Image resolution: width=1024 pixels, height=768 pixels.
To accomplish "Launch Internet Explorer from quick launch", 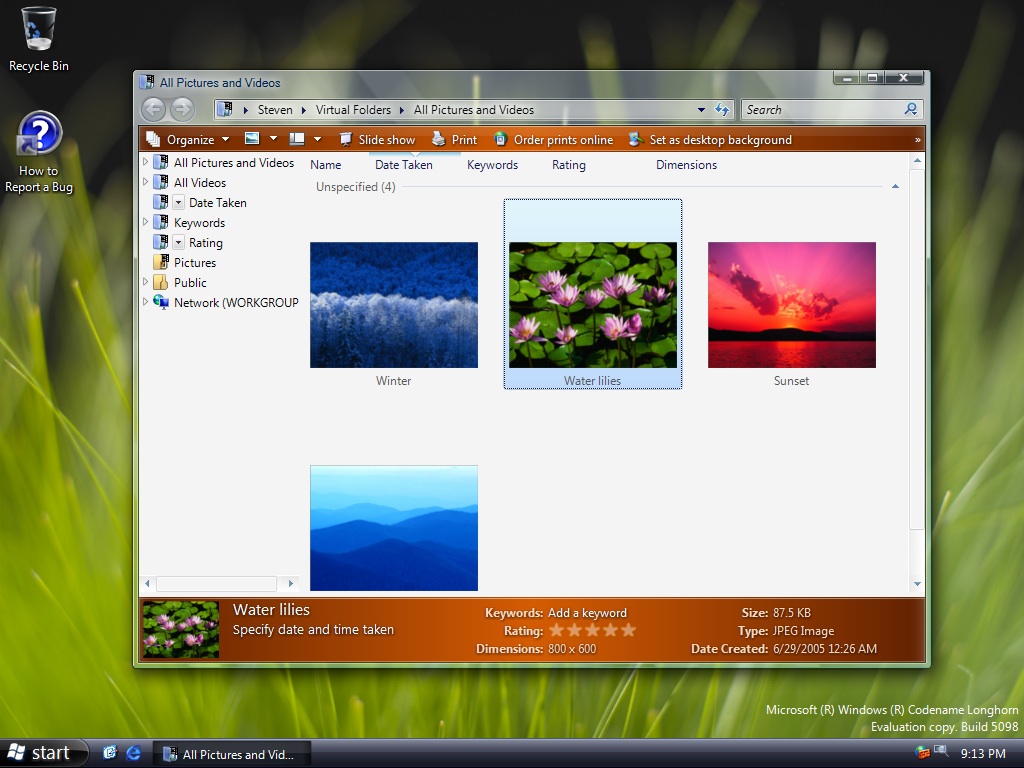I will click(134, 753).
